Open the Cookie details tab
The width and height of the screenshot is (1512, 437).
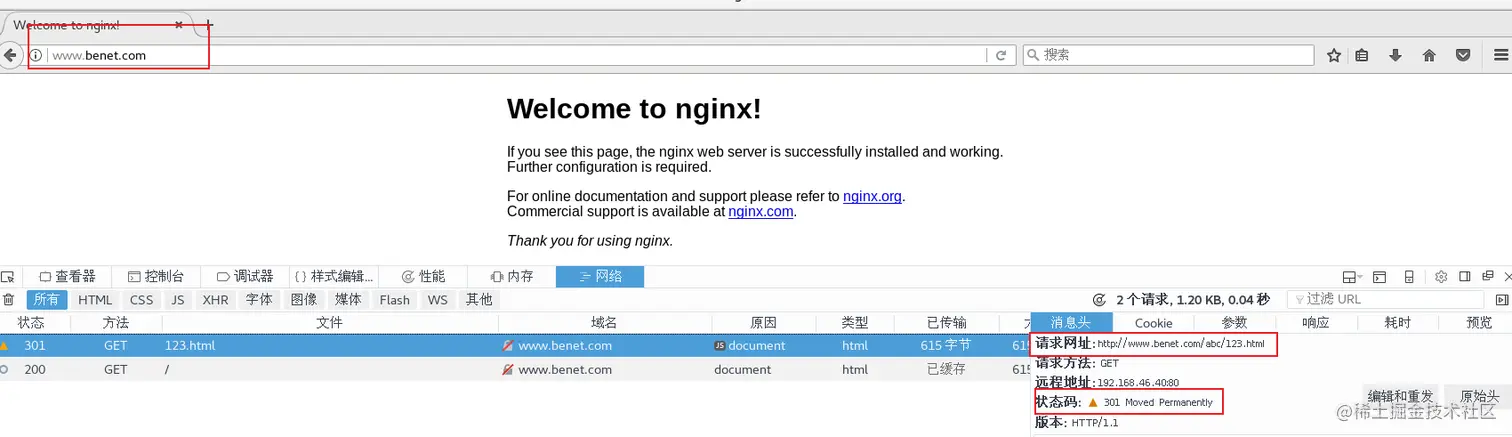tap(1153, 322)
